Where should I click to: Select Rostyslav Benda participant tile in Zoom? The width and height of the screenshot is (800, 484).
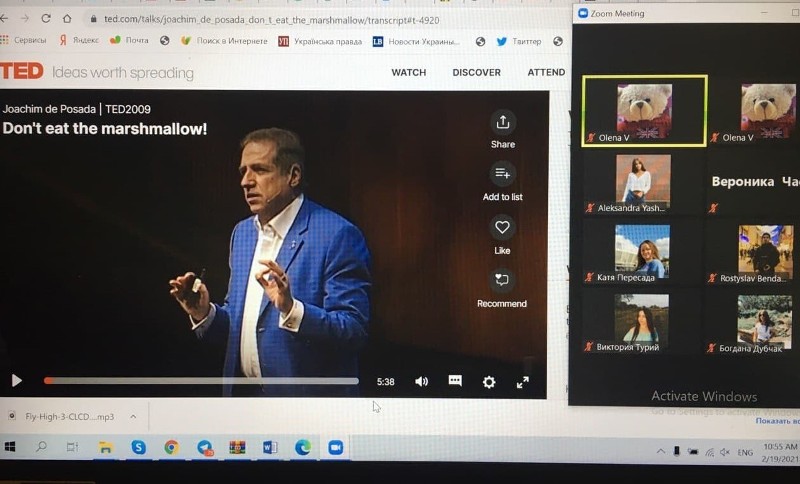754,253
